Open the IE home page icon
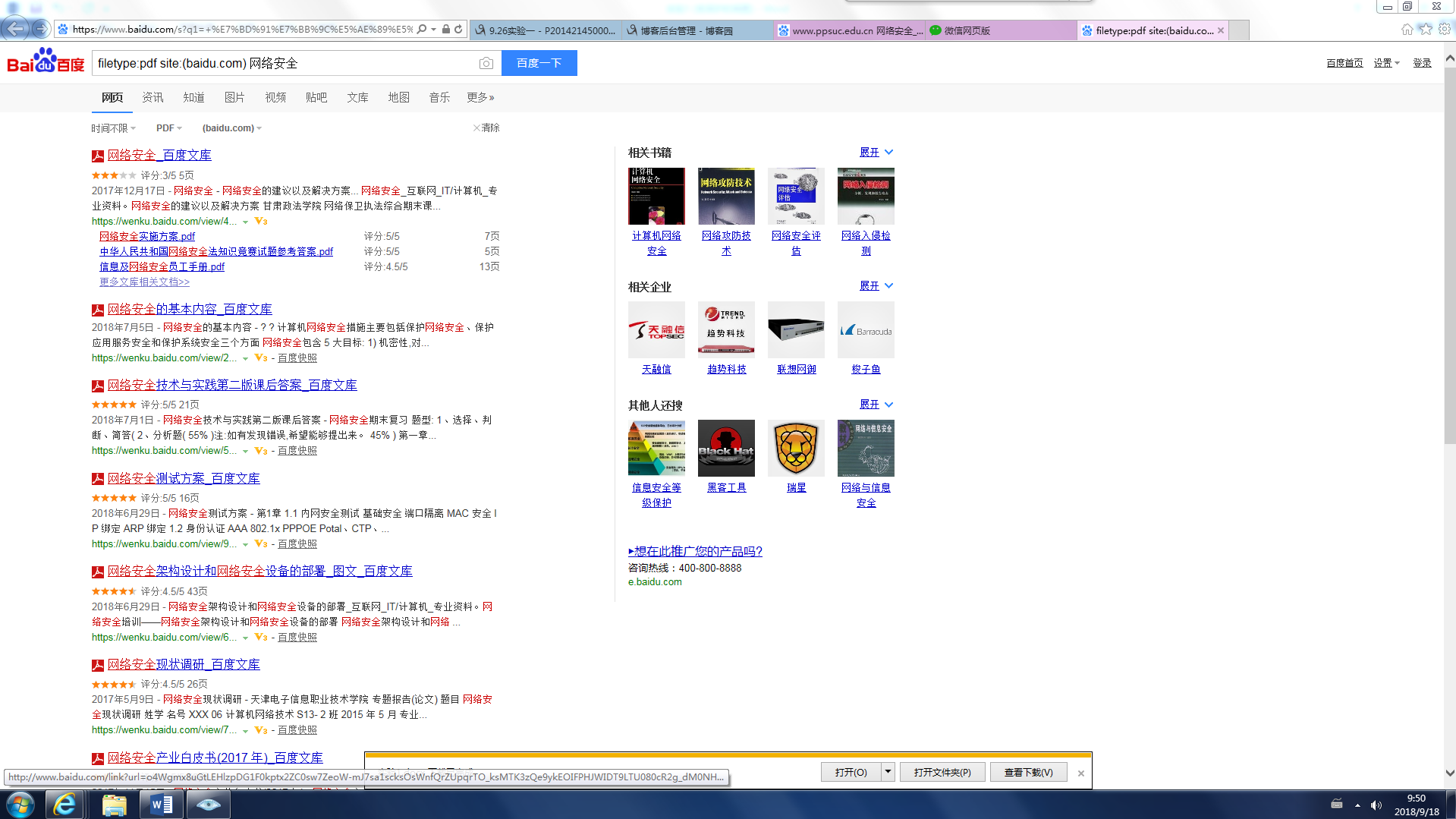This screenshot has width=1456, height=819. click(1407, 29)
